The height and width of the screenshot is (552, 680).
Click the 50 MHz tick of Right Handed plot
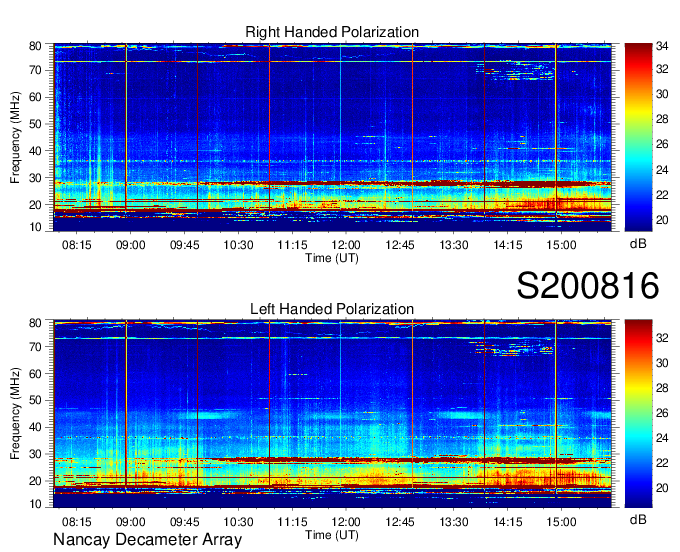(35, 124)
